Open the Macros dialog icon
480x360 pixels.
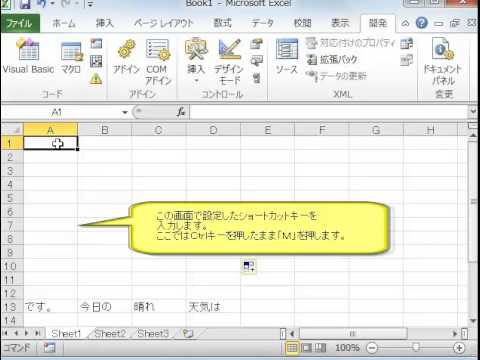(x=71, y=57)
